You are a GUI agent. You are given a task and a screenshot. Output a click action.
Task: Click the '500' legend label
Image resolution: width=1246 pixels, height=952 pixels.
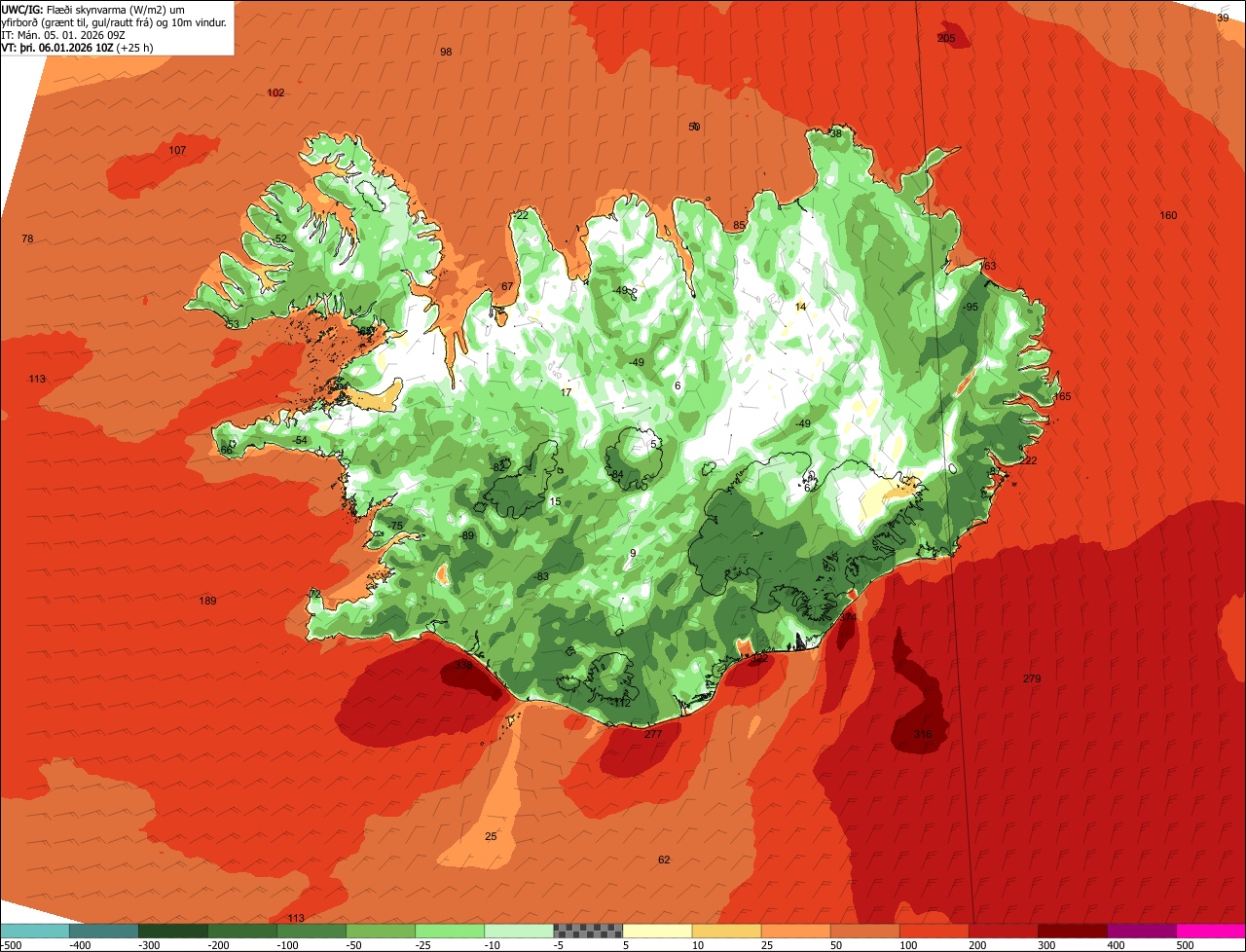[1185, 944]
